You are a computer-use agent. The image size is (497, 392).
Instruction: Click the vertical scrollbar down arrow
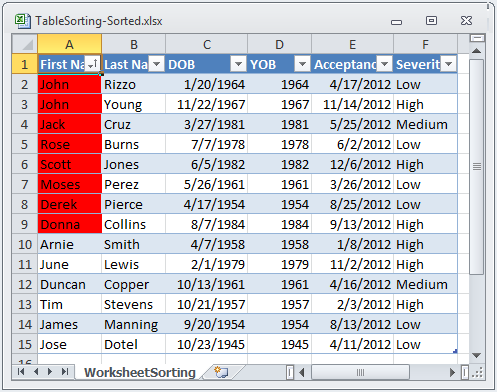[x=477, y=356]
